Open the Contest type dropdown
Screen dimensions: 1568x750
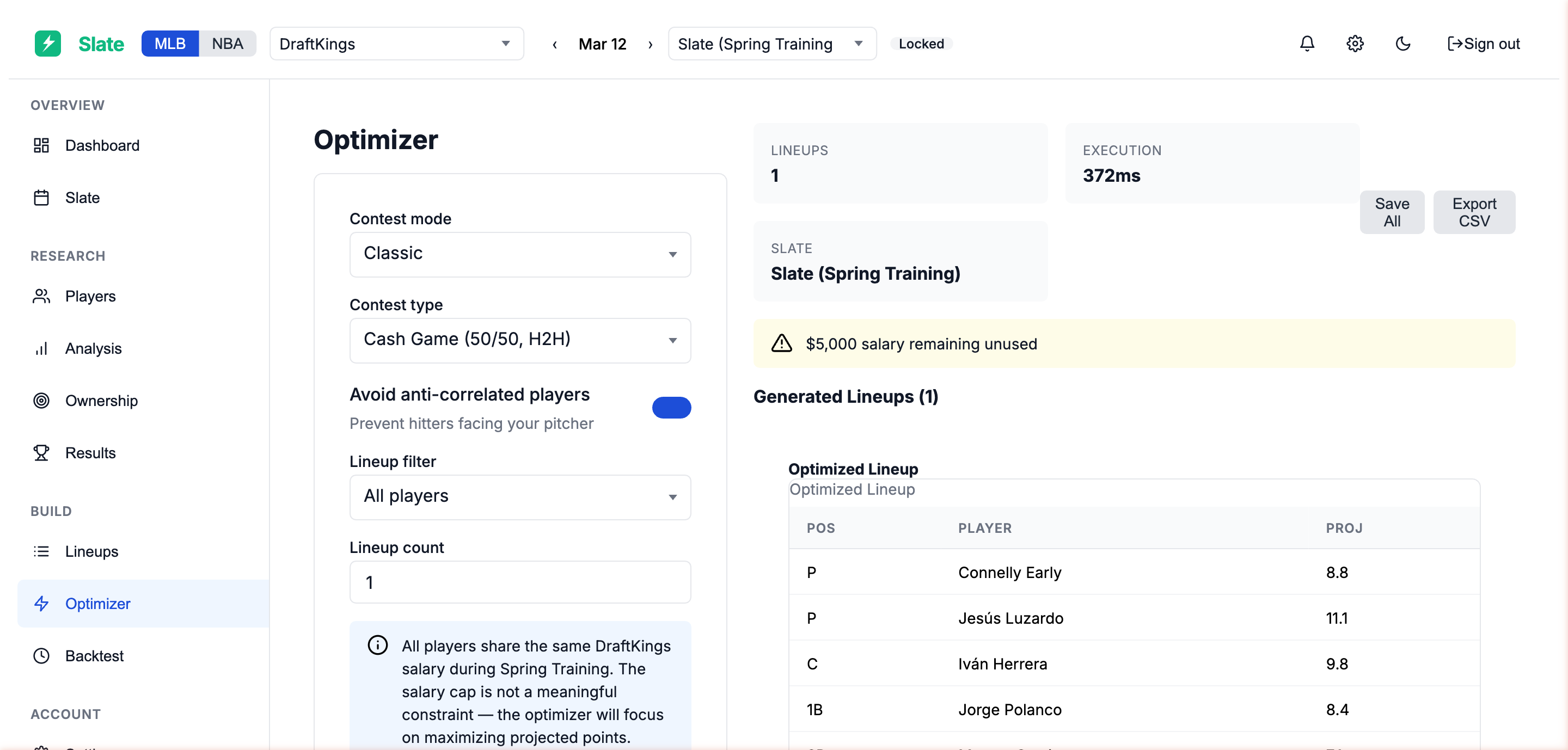tap(520, 340)
